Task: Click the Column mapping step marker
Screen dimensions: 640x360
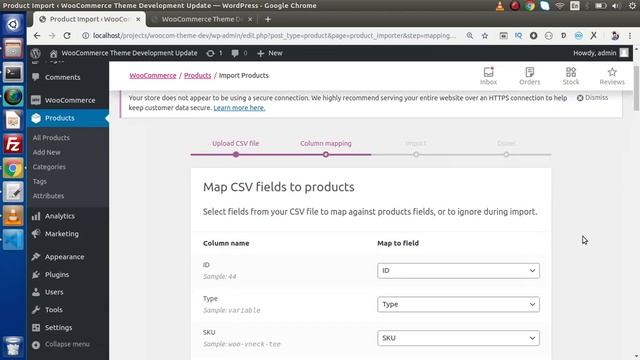Action: (326, 155)
